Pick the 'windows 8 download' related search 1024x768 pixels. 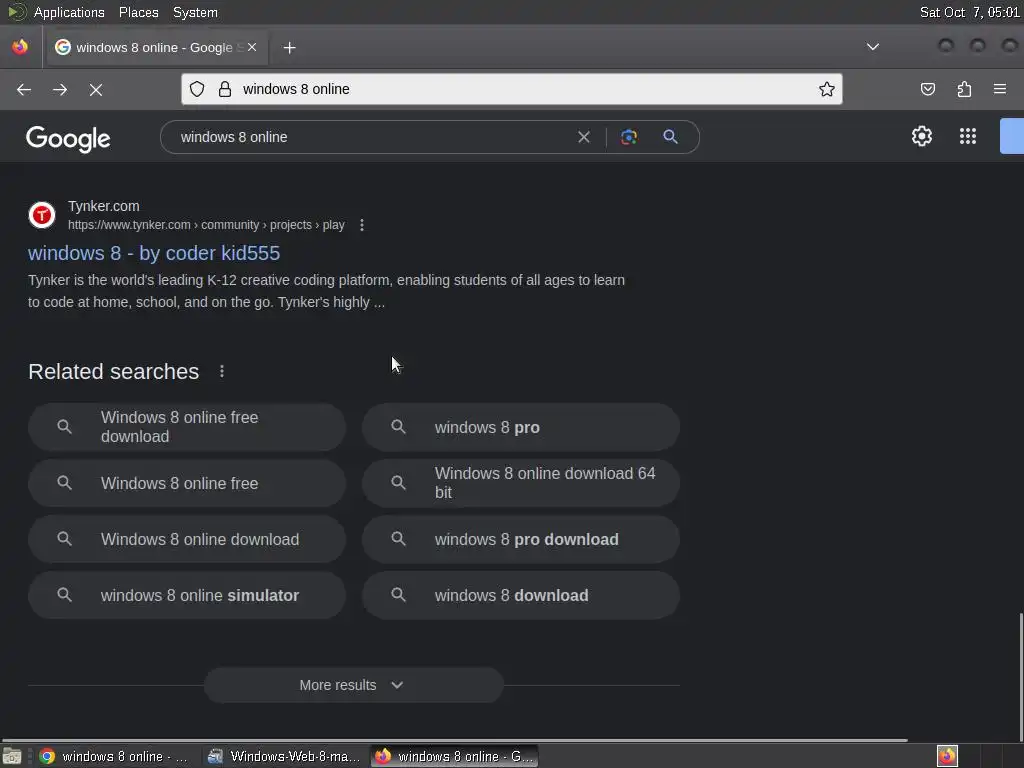(x=521, y=596)
